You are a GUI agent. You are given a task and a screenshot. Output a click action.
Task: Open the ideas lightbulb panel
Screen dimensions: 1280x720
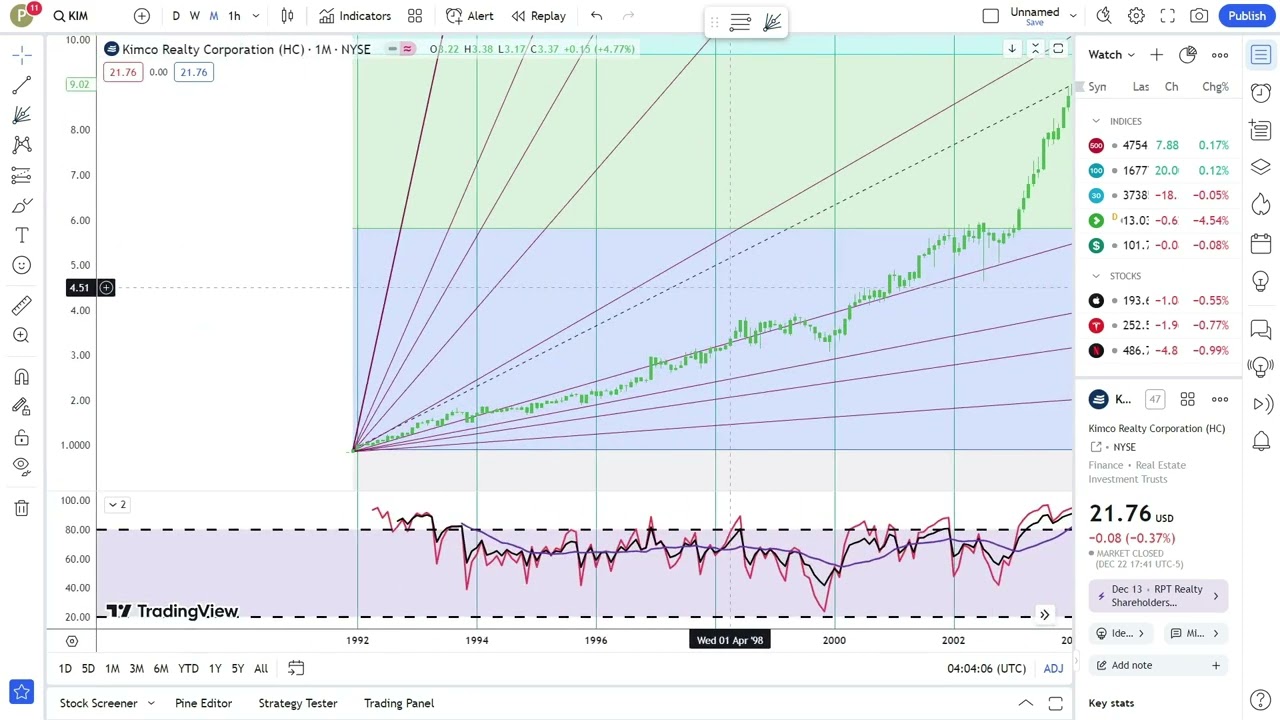point(1260,281)
